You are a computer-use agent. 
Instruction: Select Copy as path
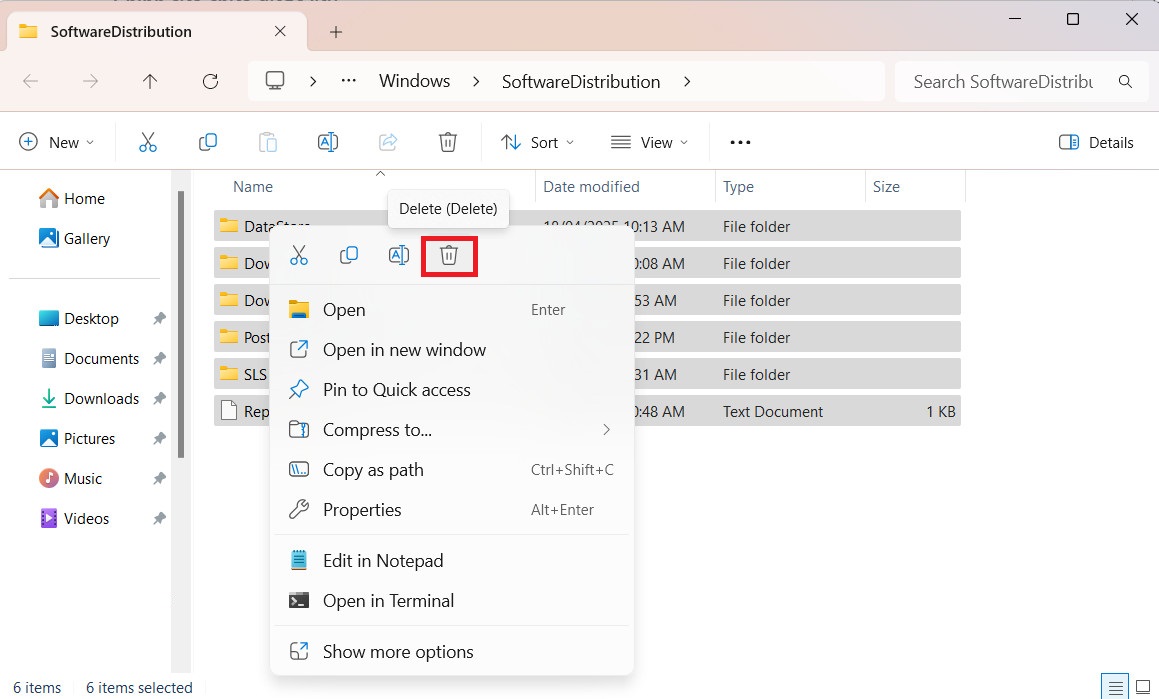452,469
